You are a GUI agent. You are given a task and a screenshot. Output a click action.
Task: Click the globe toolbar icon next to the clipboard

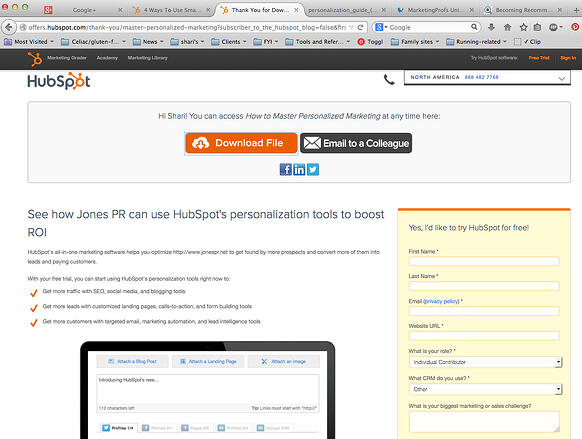click(x=555, y=27)
